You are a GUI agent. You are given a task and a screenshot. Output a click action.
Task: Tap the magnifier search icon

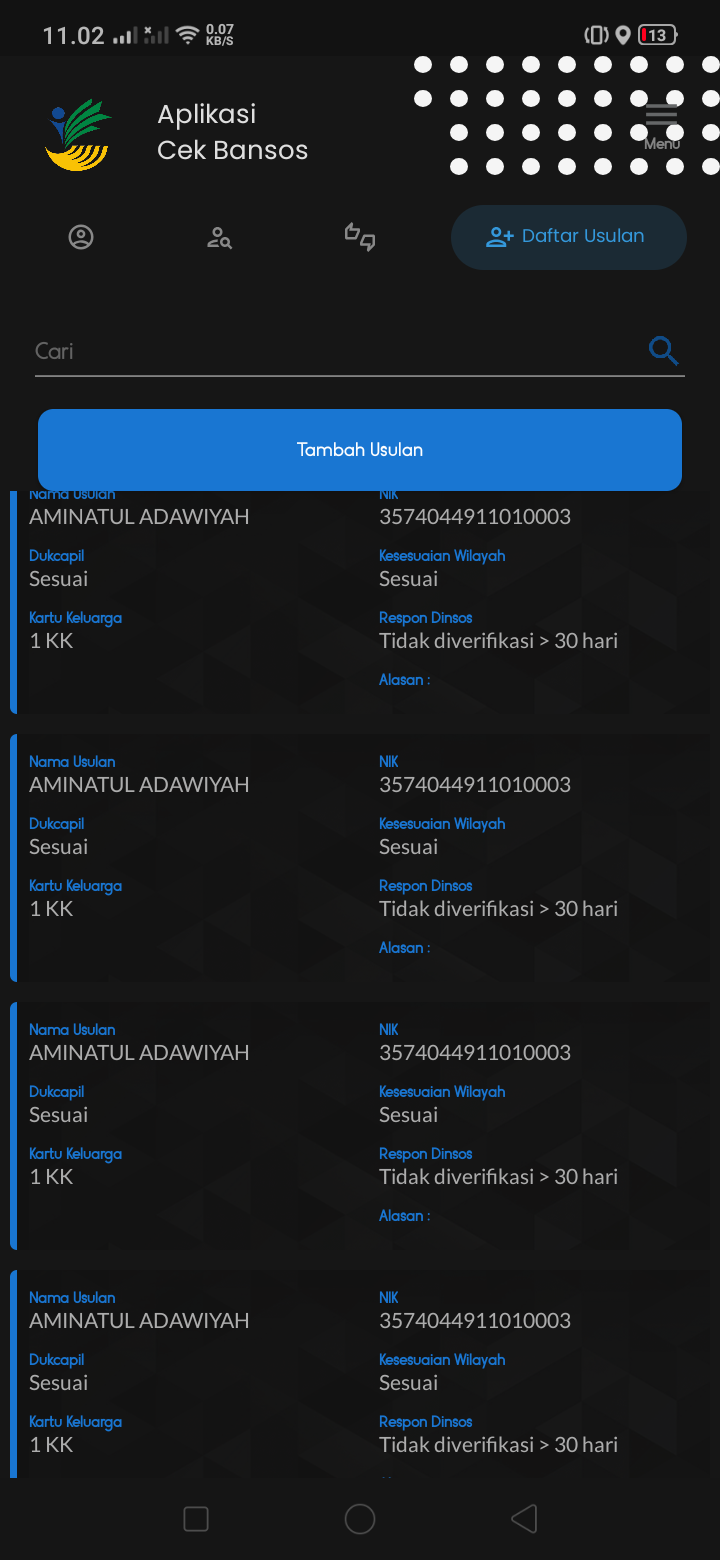pos(663,351)
